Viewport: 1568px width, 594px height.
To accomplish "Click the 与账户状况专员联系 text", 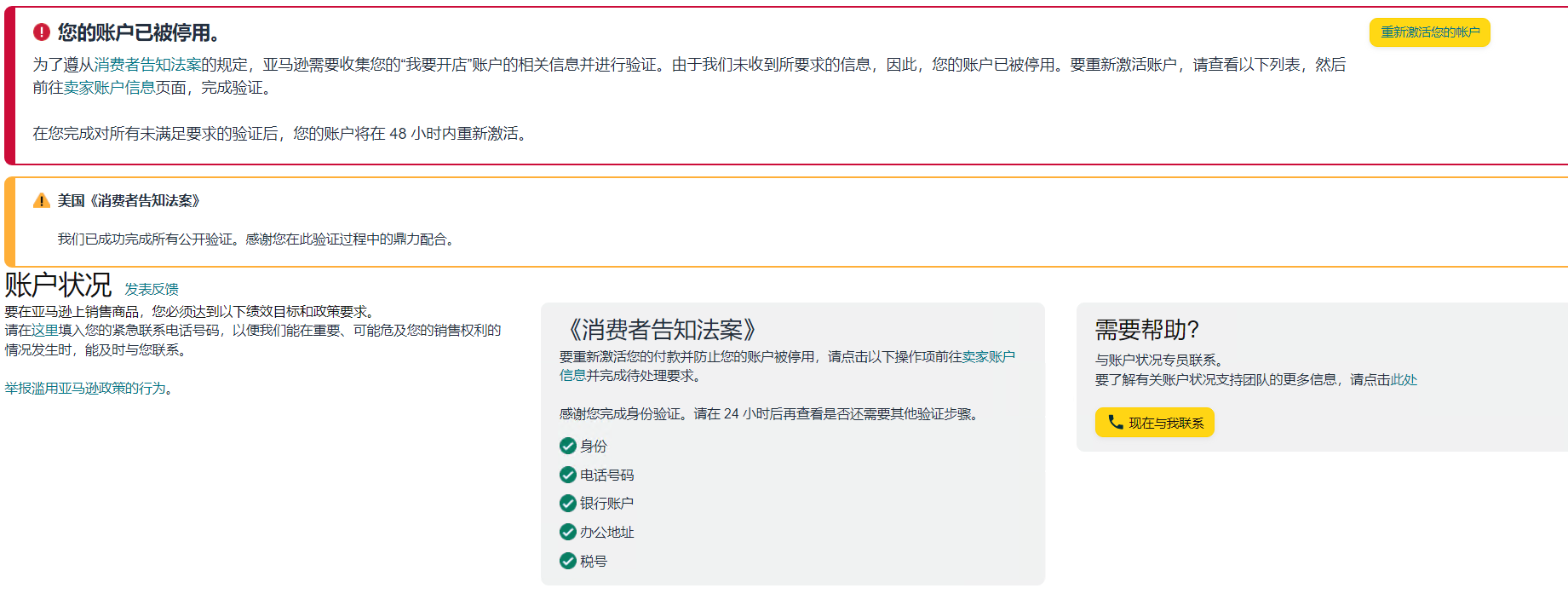I will (x=1159, y=360).
